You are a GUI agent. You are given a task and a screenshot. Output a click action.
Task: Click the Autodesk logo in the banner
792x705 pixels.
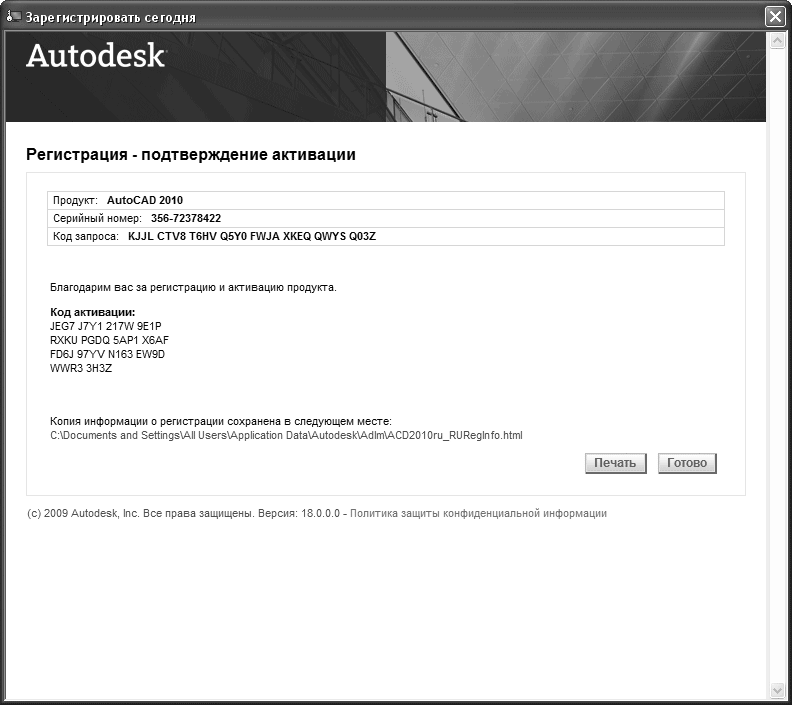click(x=95, y=56)
